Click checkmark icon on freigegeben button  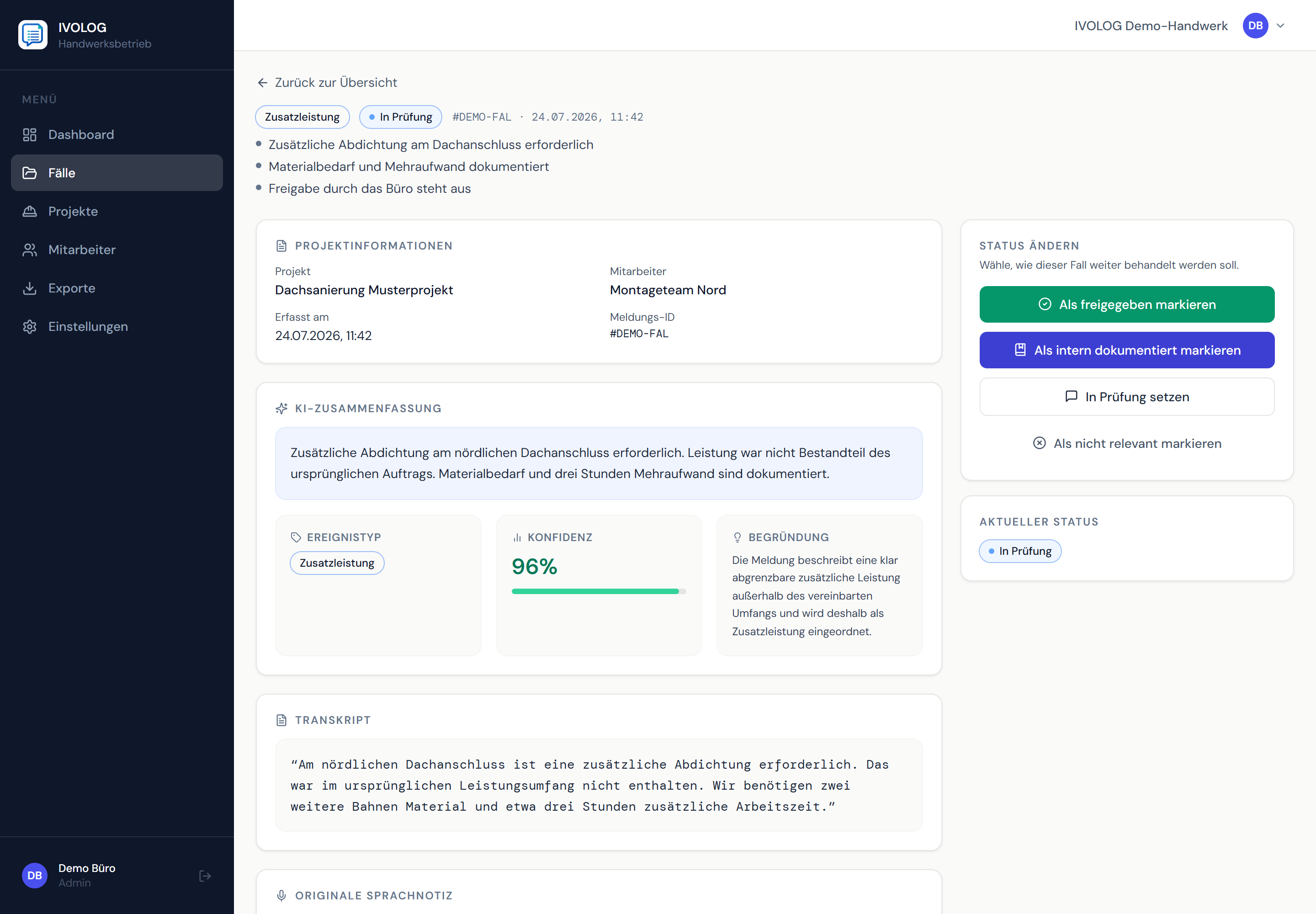[x=1045, y=304]
